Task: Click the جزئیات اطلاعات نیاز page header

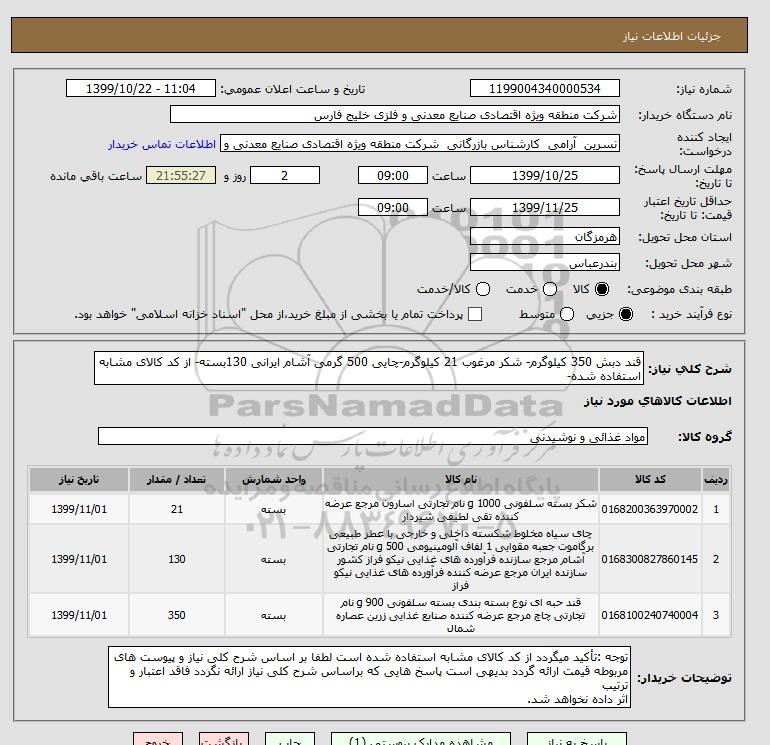Action: point(671,36)
